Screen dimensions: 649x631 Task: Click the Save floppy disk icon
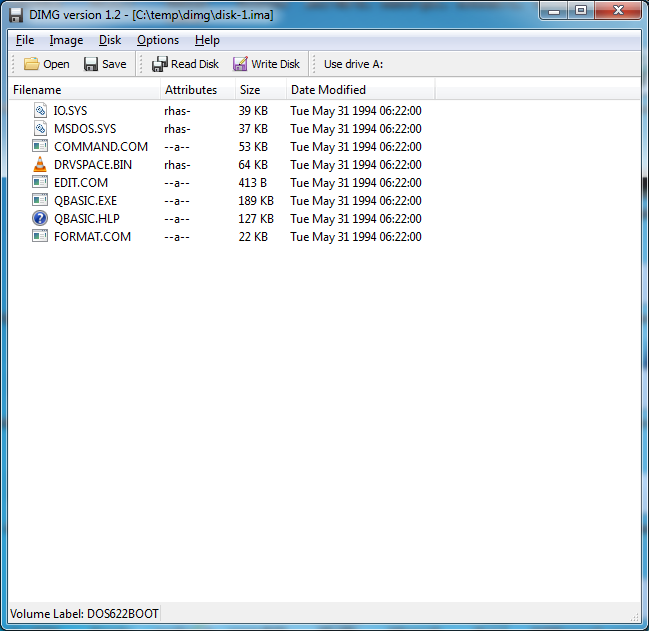(x=91, y=64)
